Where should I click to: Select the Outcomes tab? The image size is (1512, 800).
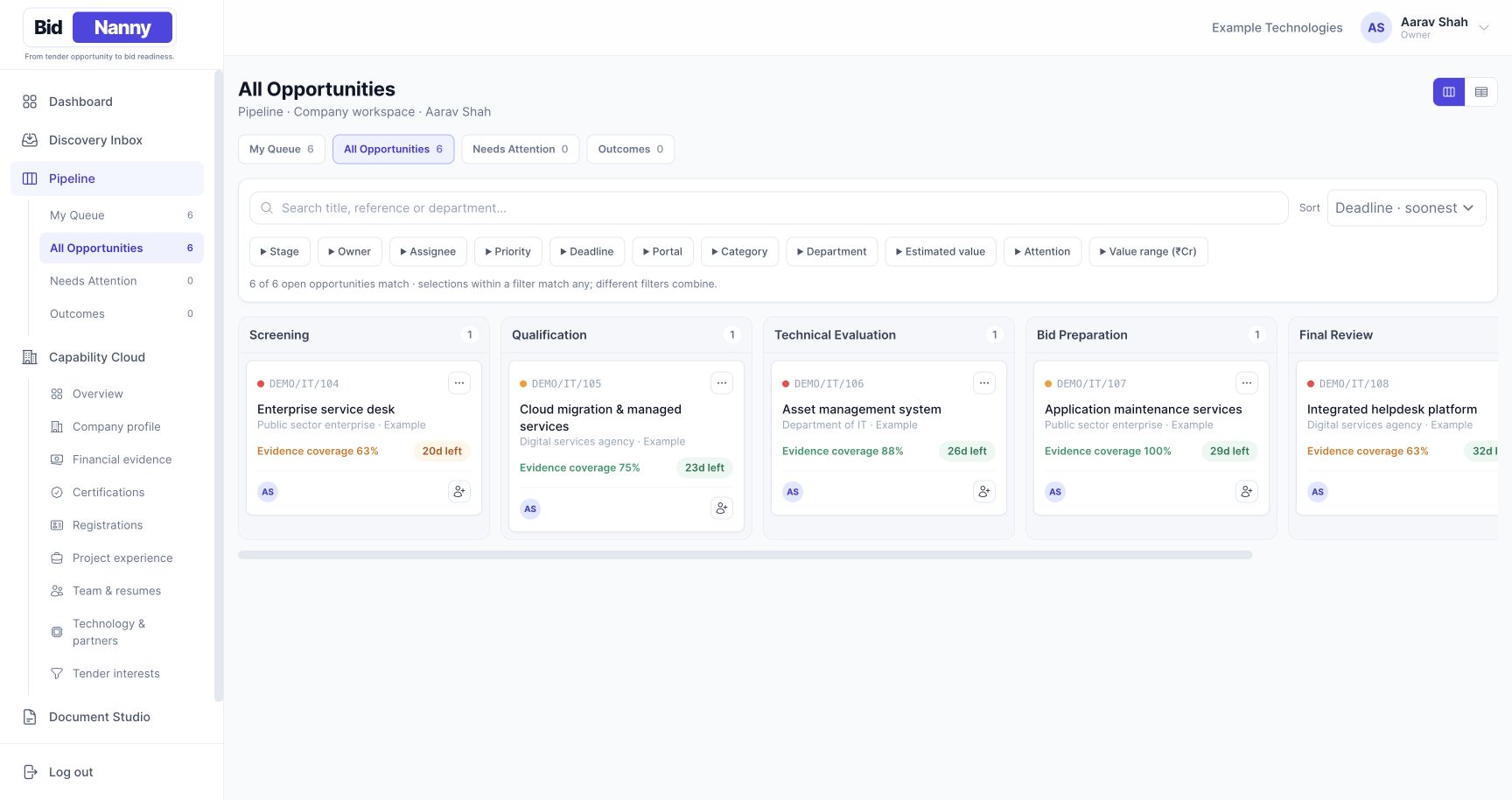pos(630,150)
